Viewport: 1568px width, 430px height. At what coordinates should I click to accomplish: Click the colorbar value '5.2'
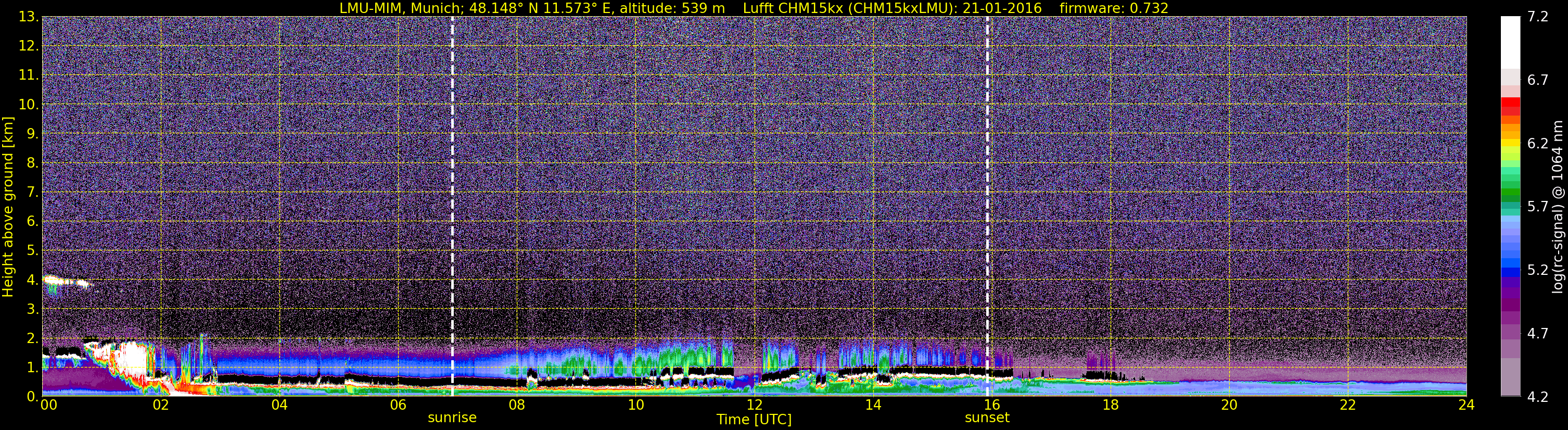tap(1538, 270)
